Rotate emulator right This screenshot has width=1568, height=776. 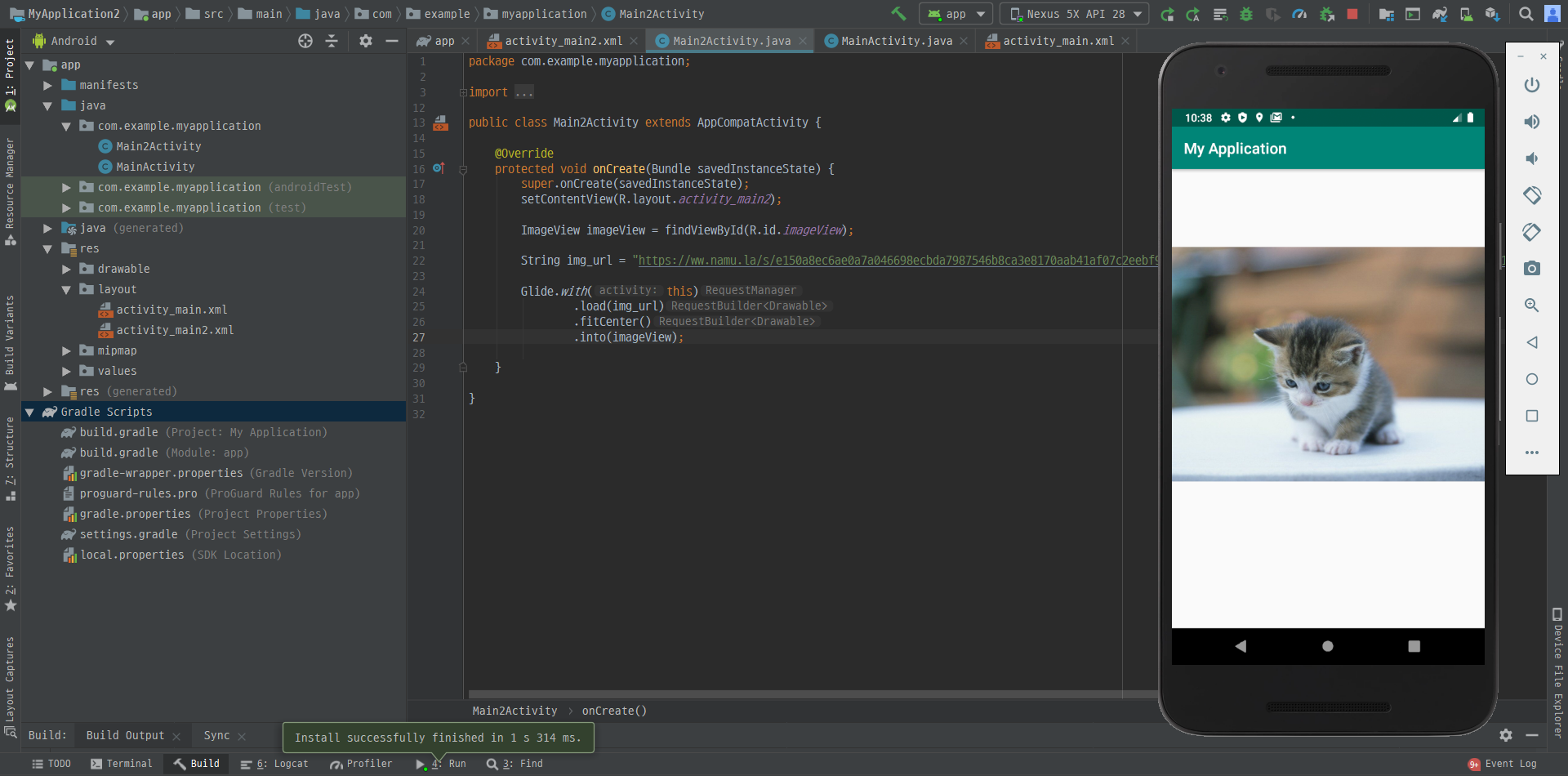coord(1532,232)
